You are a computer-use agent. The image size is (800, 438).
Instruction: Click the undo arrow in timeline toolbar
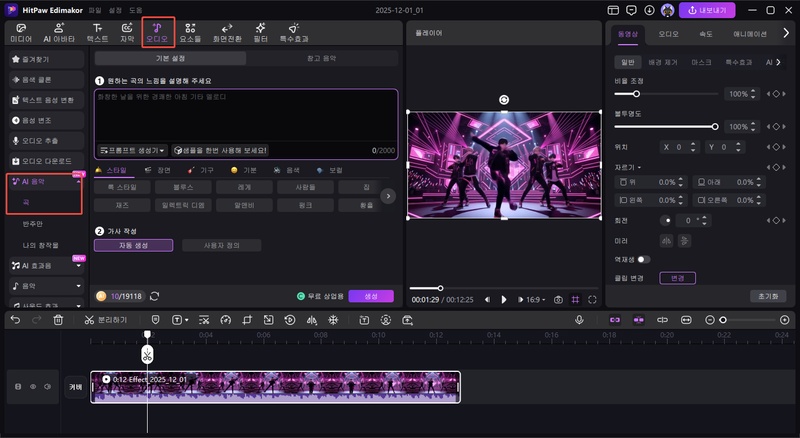pyautogui.click(x=15, y=320)
